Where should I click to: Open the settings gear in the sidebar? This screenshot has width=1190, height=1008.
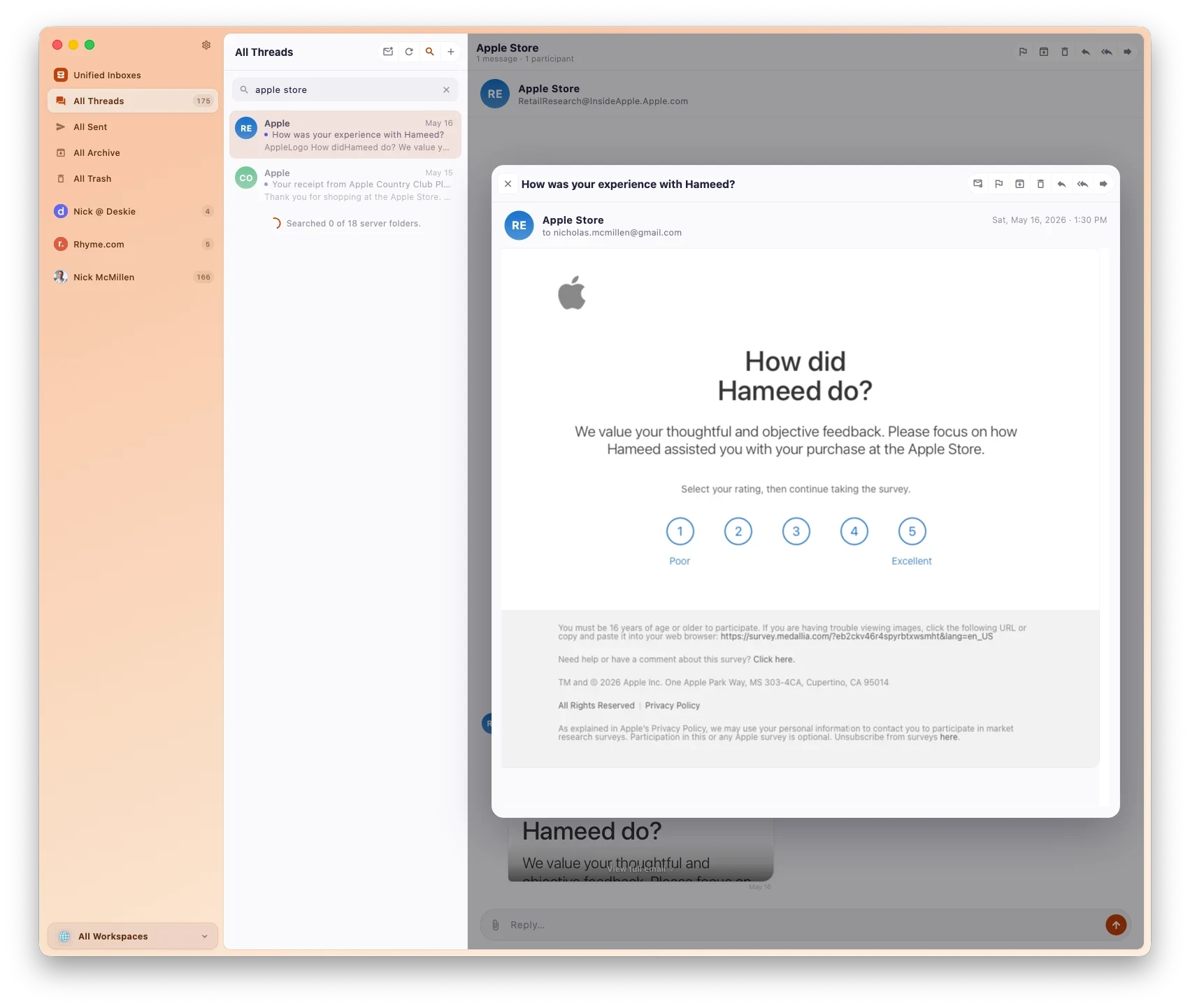[x=206, y=45]
